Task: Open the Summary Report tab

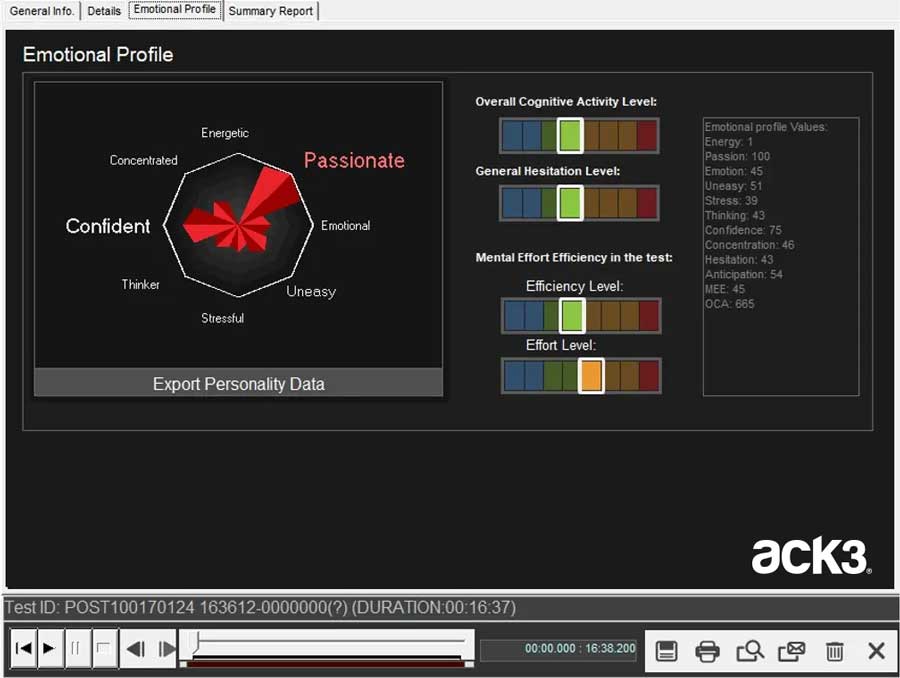Action: [x=270, y=11]
